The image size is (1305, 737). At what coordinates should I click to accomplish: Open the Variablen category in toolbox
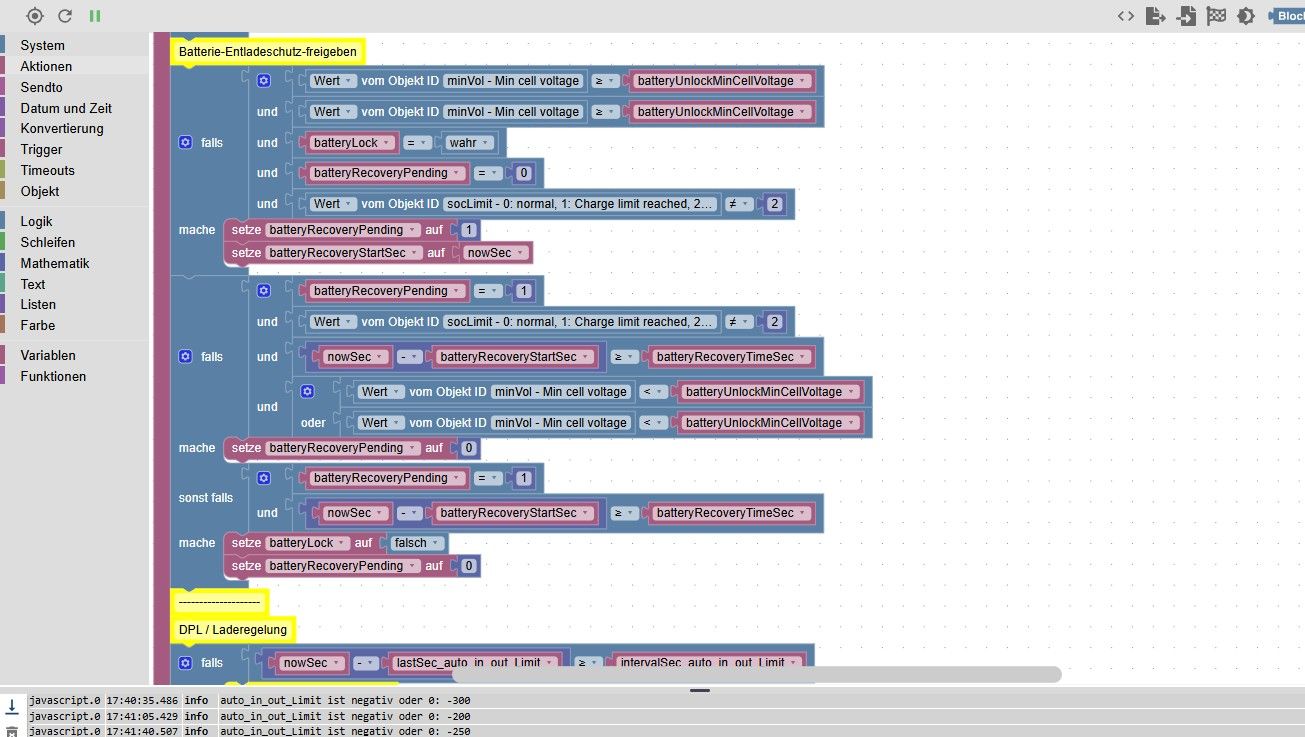click(48, 355)
